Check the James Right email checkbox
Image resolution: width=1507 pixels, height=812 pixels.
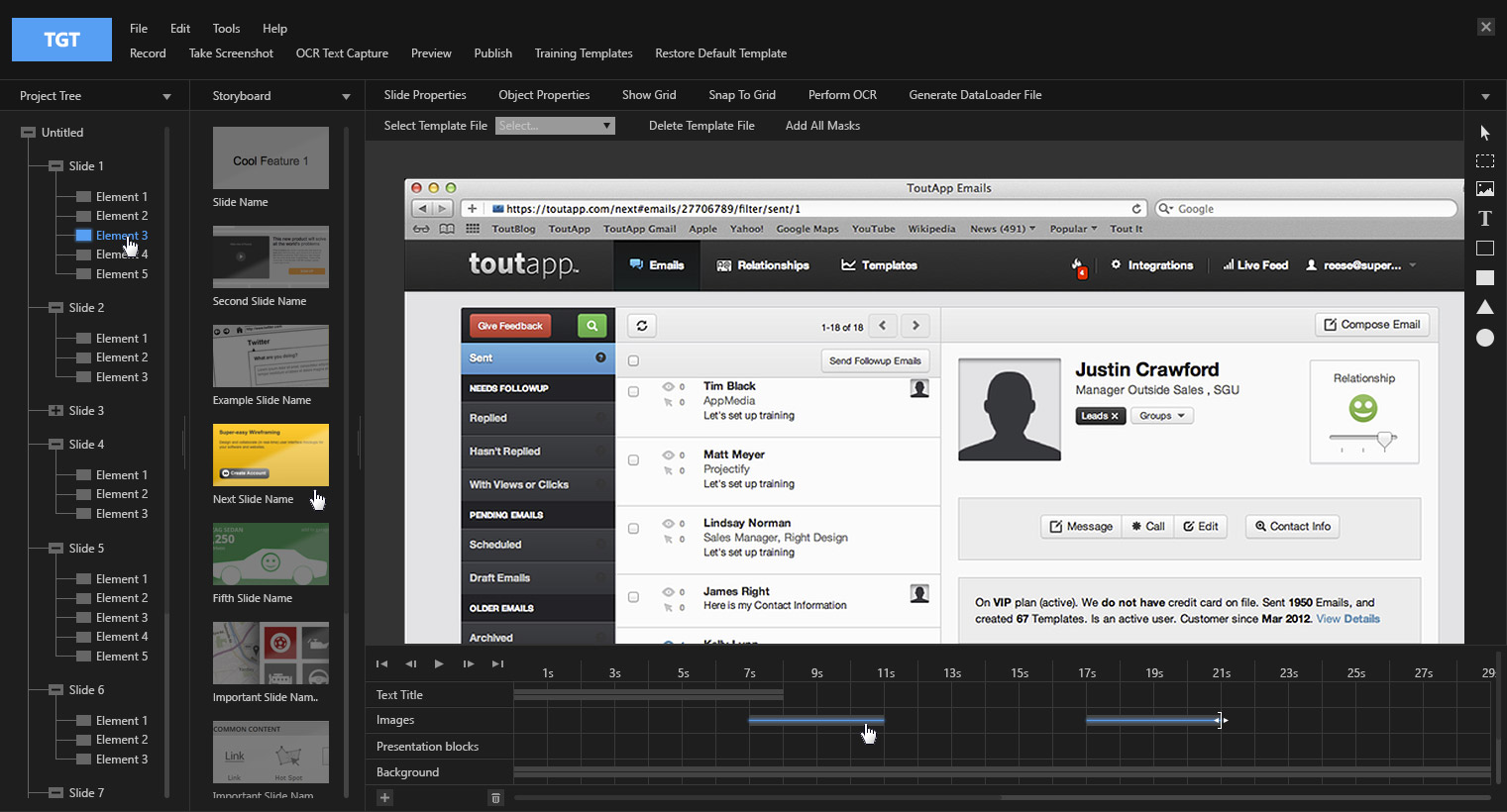633,597
